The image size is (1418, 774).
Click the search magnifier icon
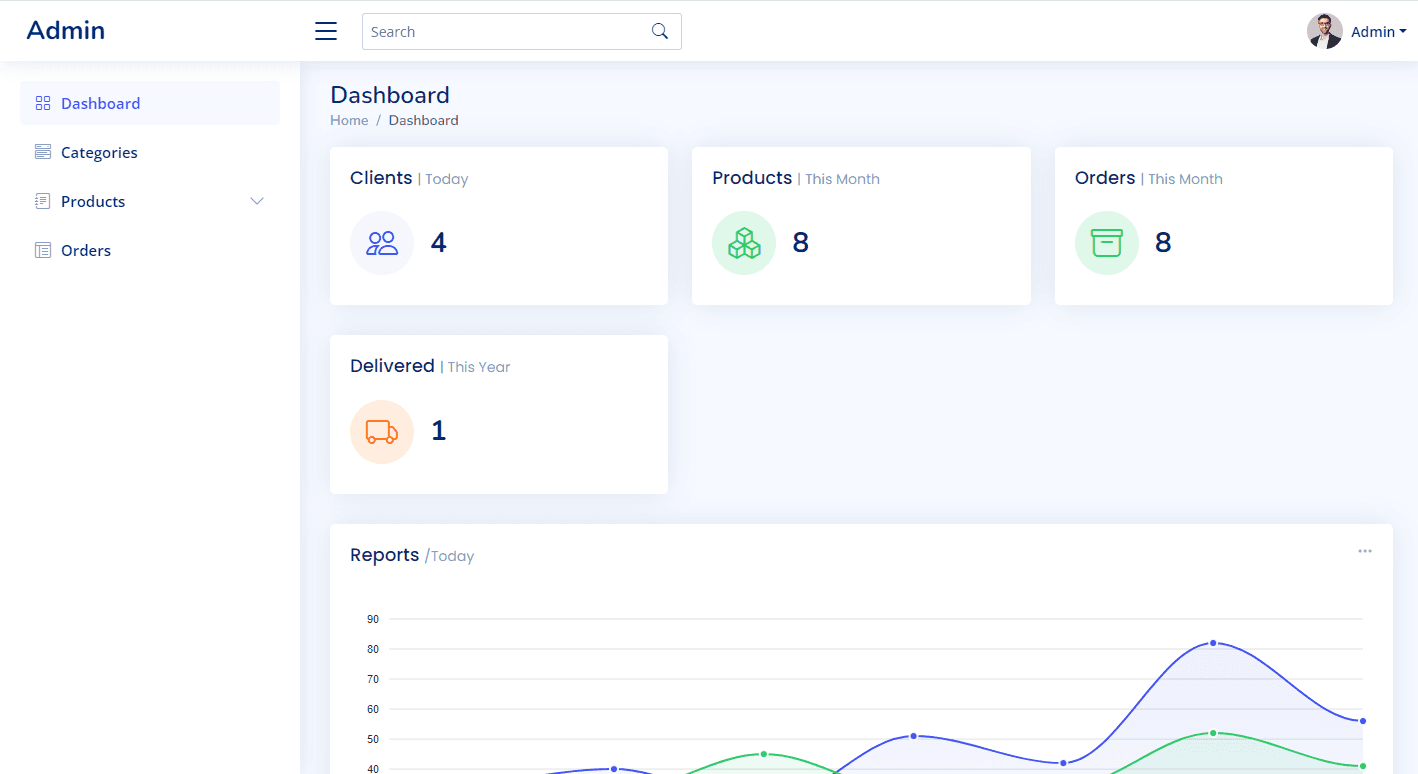point(659,31)
